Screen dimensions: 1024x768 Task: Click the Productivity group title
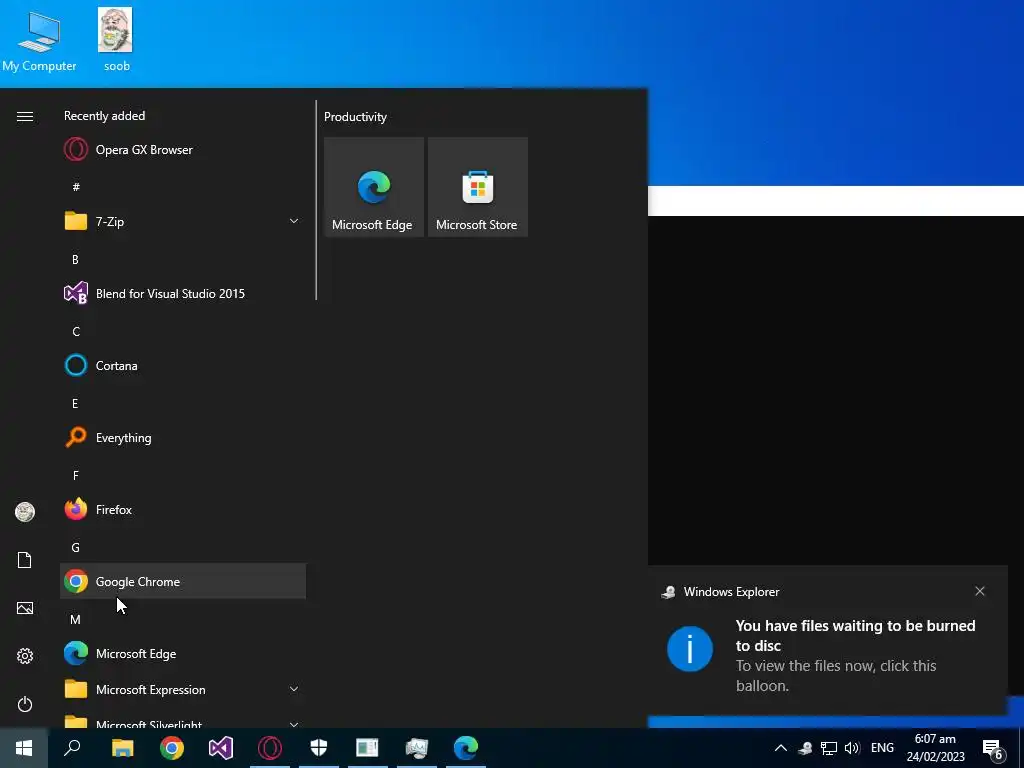(x=355, y=117)
